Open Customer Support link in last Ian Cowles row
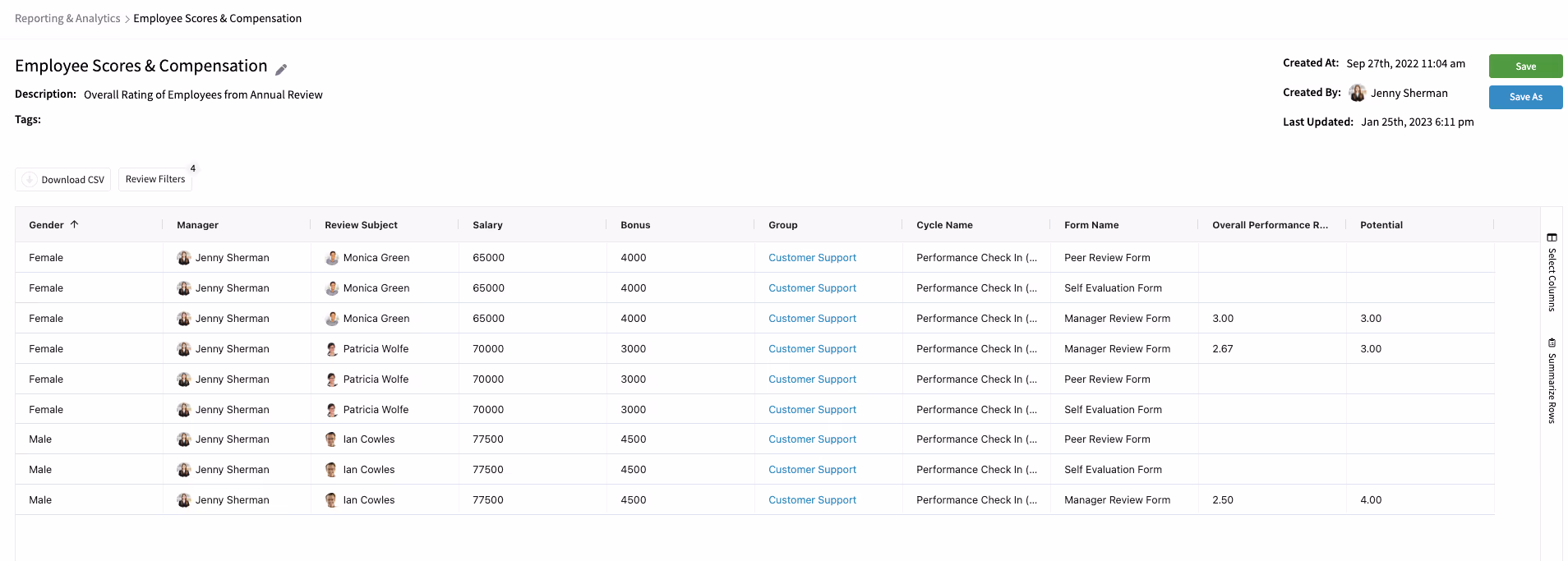The width and height of the screenshot is (1568, 561). coord(812,500)
